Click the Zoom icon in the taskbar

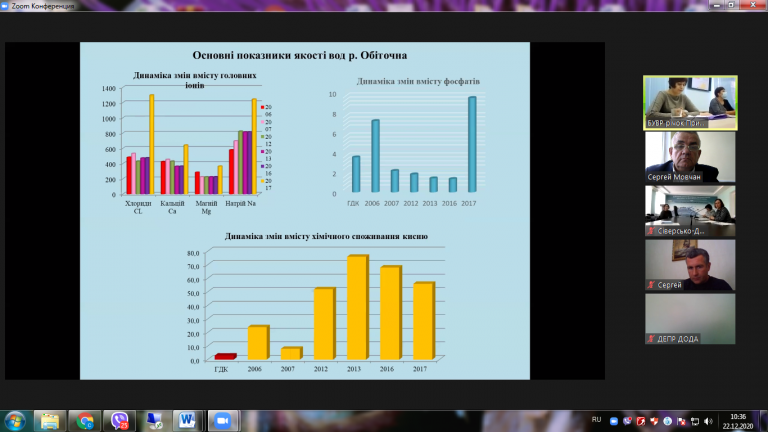pyautogui.click(x=223, y=421)
